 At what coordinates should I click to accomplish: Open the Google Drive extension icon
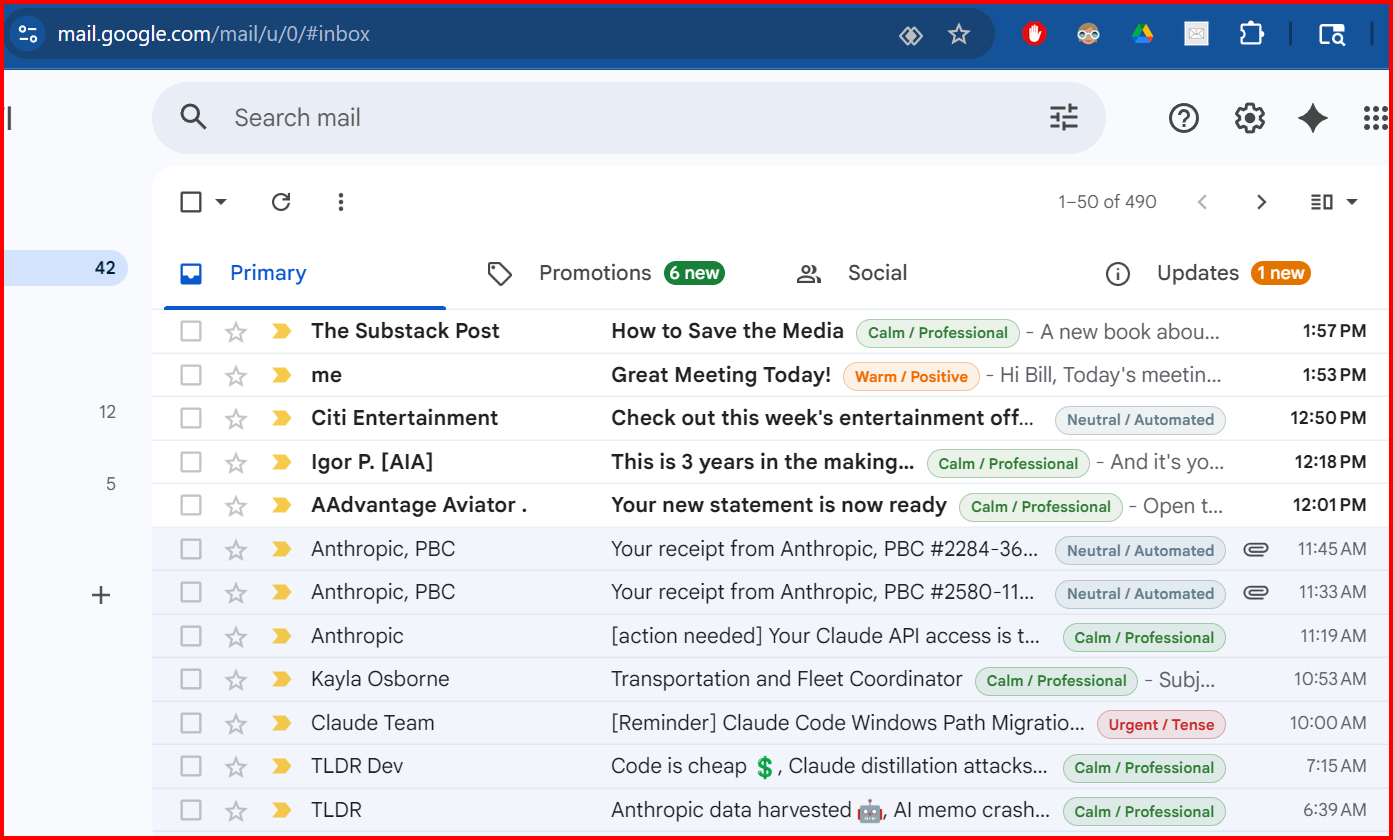[1142, 34]
